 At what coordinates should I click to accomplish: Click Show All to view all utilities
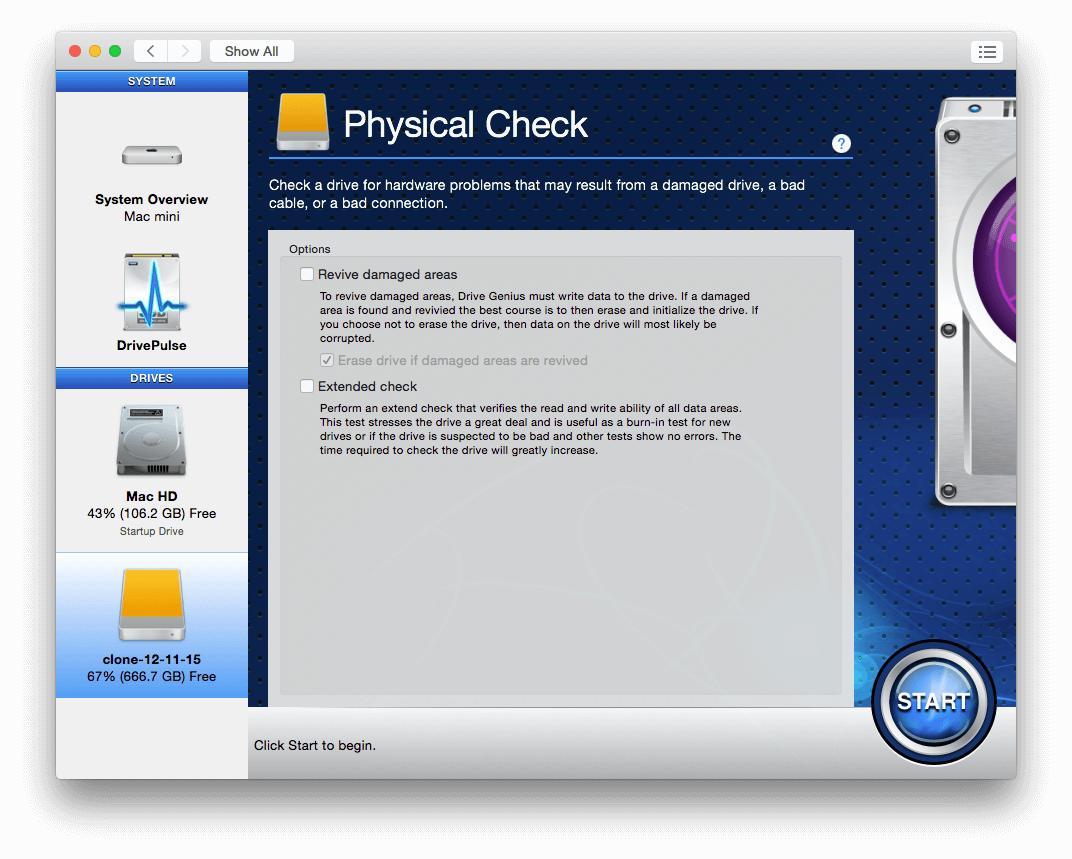point(251,50)
